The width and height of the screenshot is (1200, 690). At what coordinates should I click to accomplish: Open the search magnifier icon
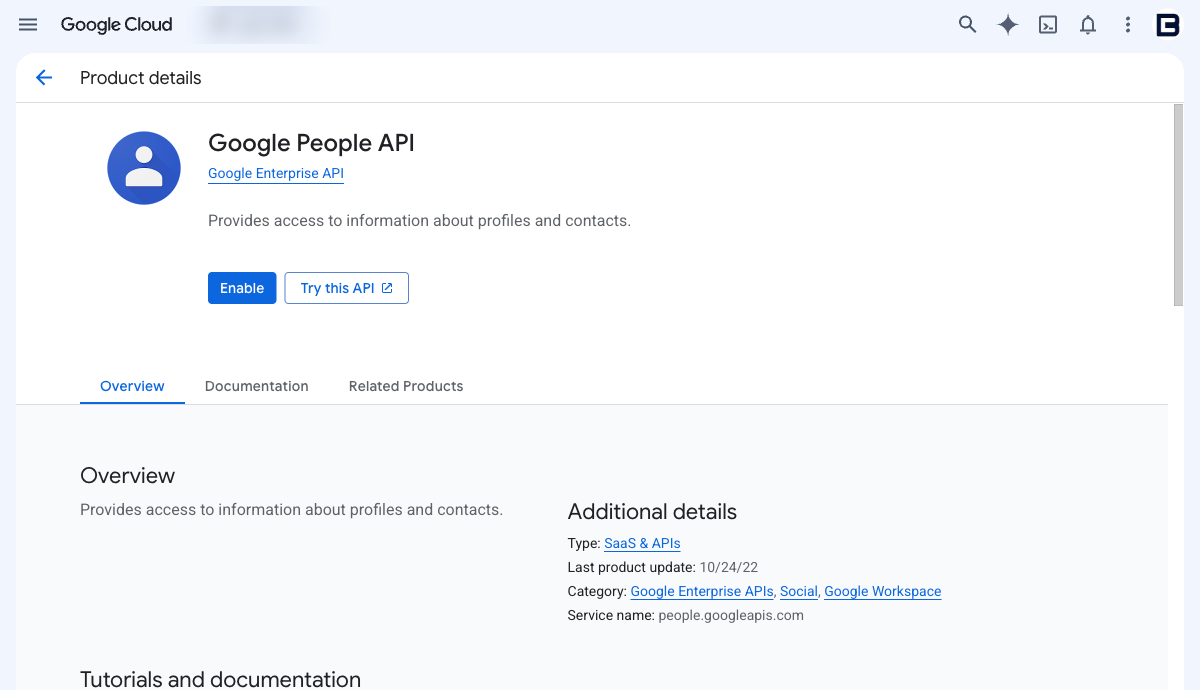[967, 25]
